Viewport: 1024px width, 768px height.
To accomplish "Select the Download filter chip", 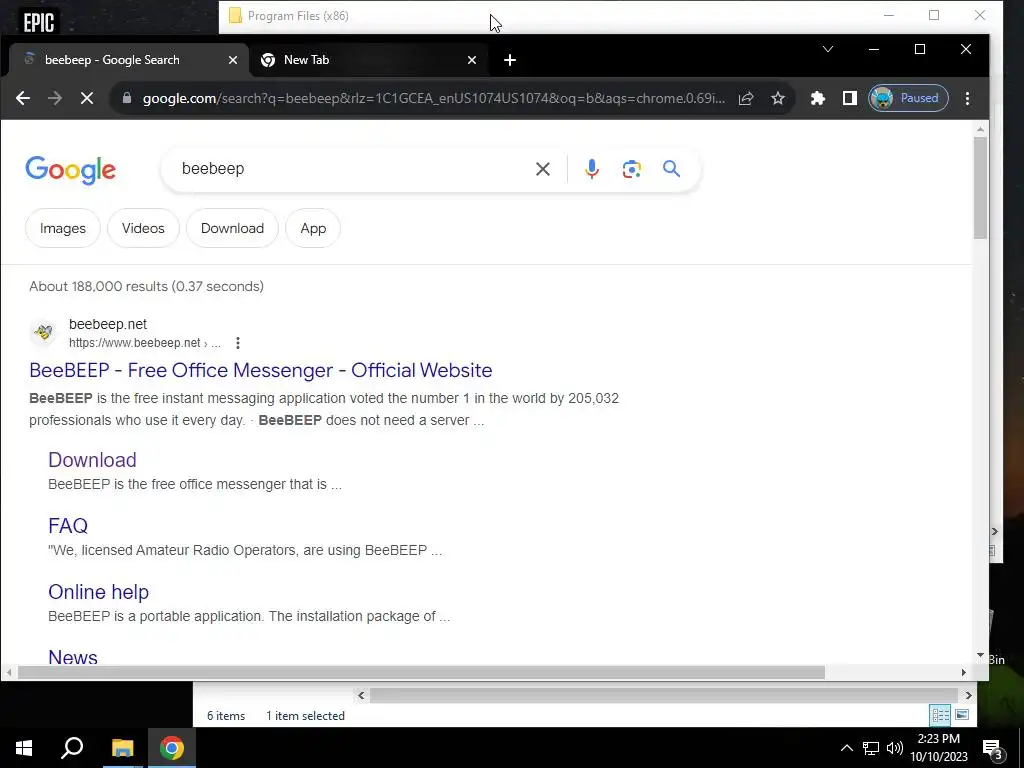I will [232, 229].
